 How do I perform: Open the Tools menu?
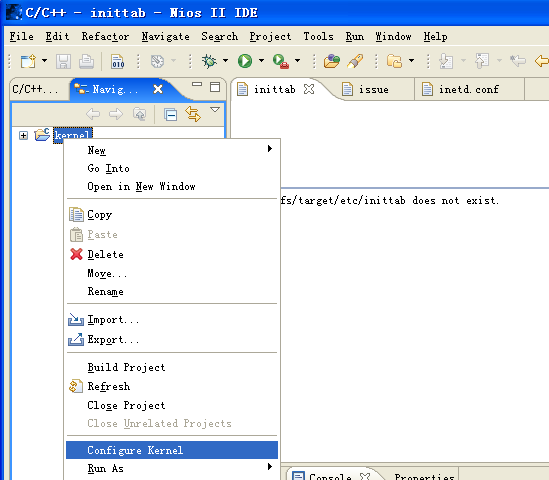319,36
